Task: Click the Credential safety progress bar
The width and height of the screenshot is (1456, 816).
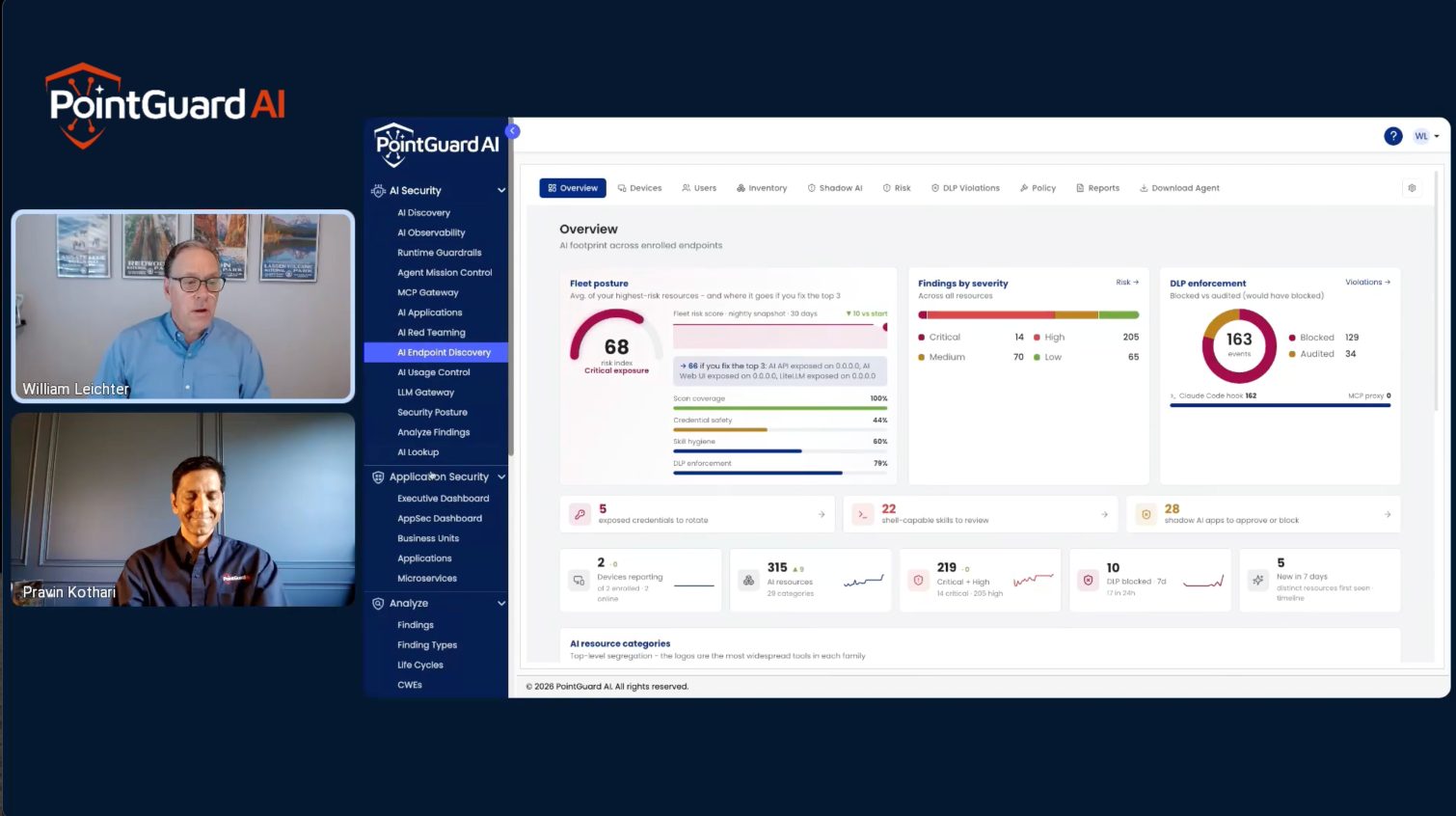Action: tap(780, 429)
